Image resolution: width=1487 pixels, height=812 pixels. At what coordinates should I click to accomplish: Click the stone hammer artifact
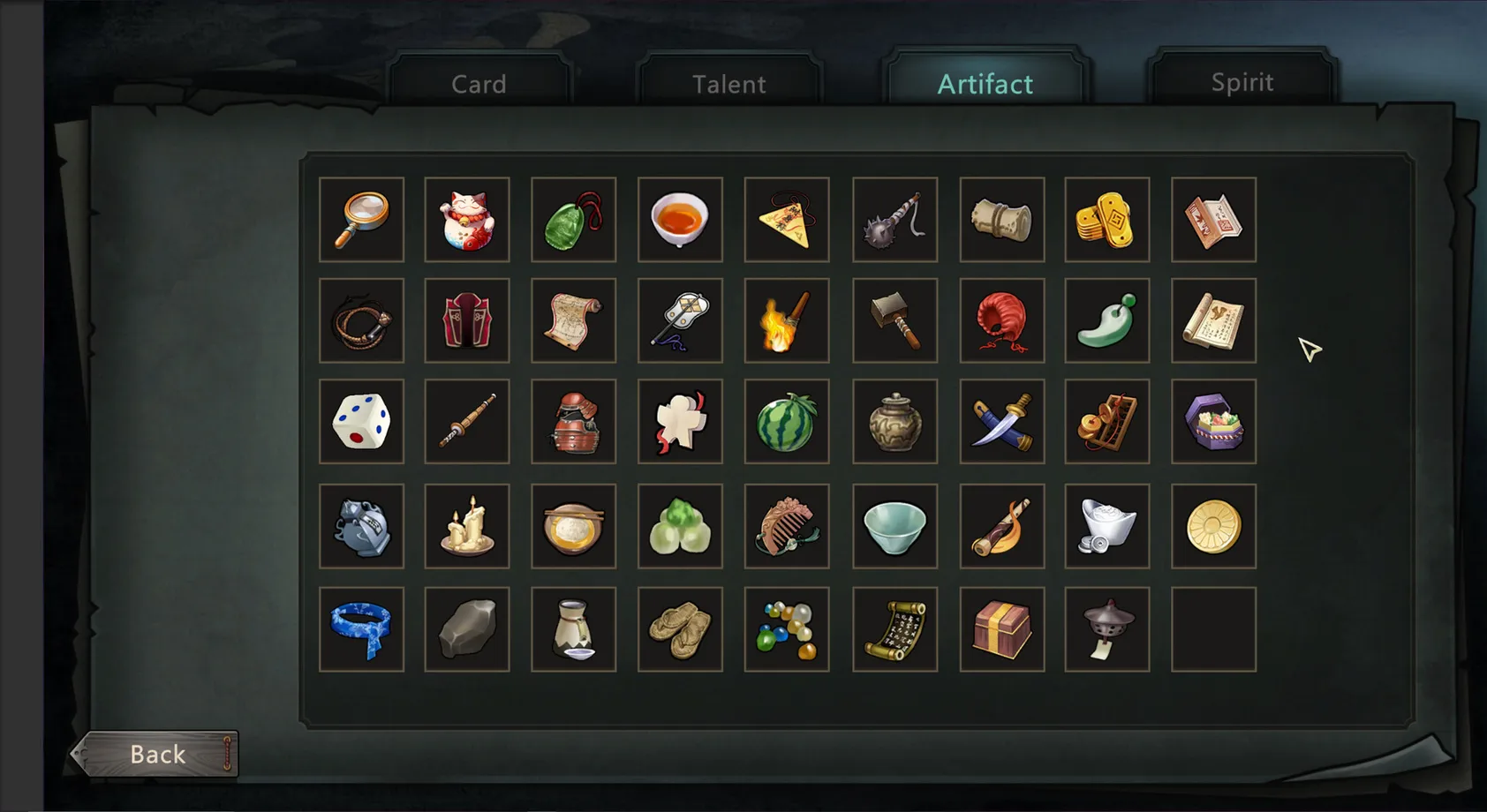[x=894, y=320]
